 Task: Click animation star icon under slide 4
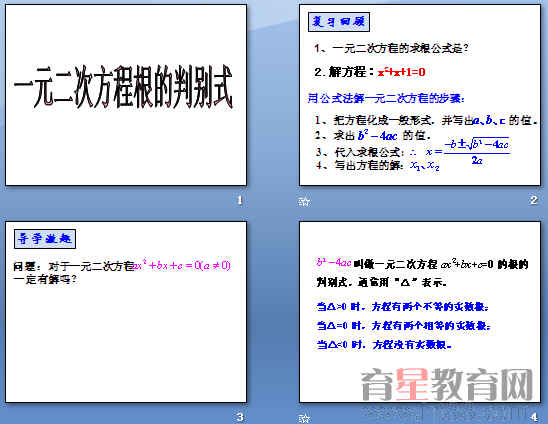pos(304,418)
